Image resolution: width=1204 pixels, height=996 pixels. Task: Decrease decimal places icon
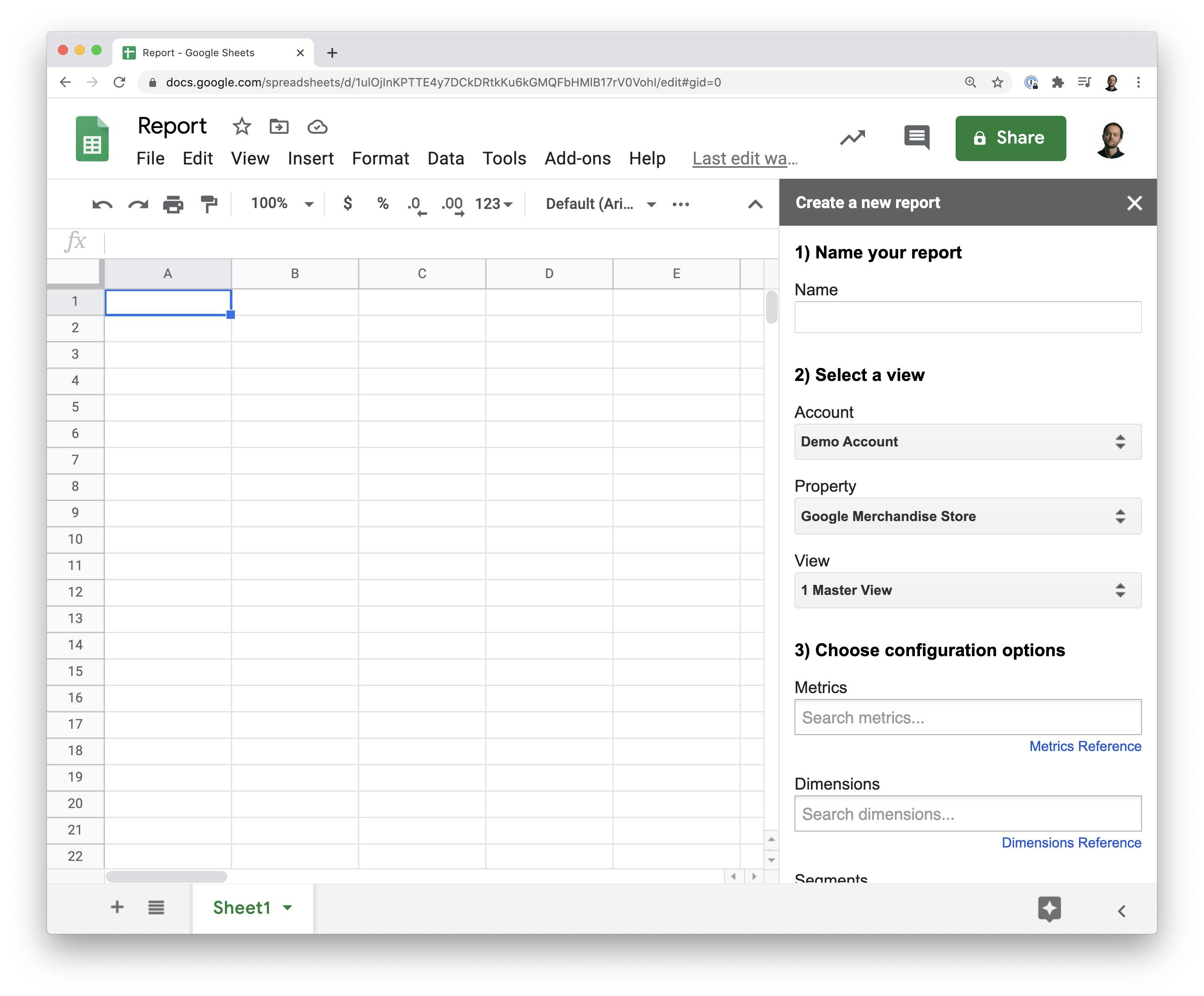pyautogui.click(x=417, y=205)
